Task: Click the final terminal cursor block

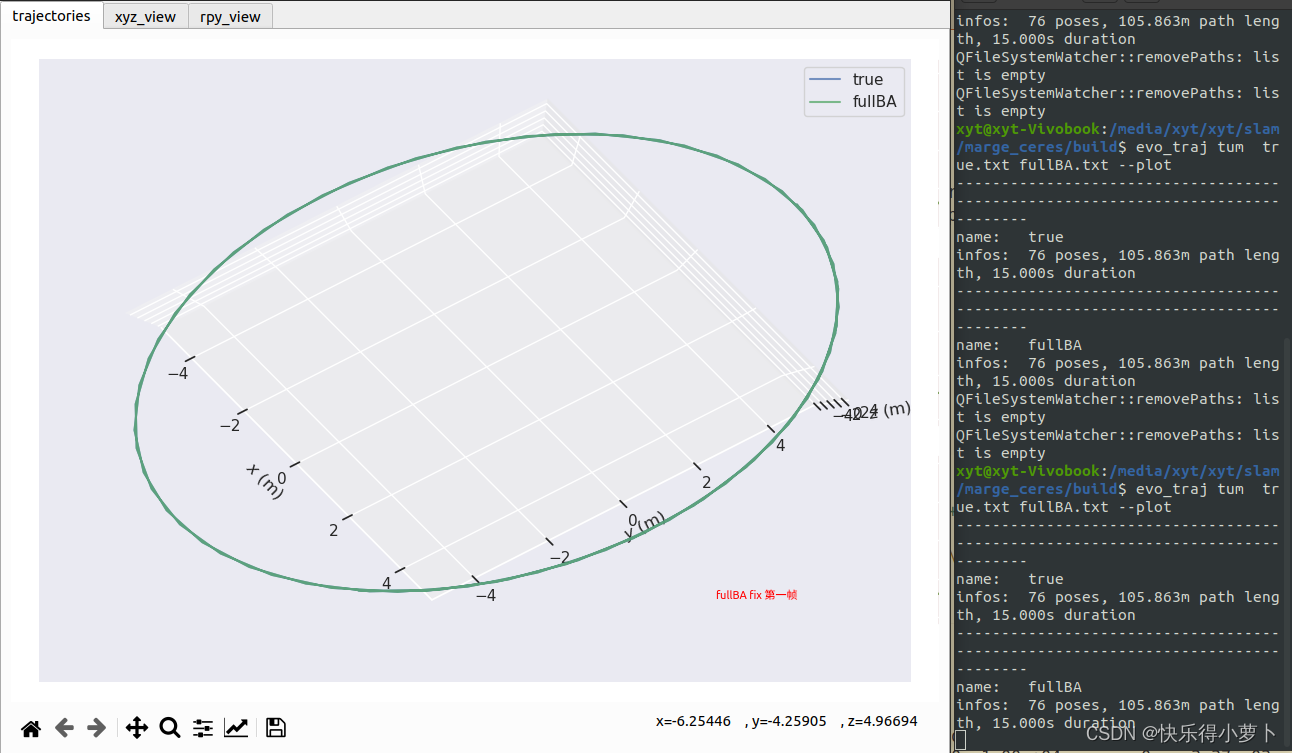Action: [960, 740]
